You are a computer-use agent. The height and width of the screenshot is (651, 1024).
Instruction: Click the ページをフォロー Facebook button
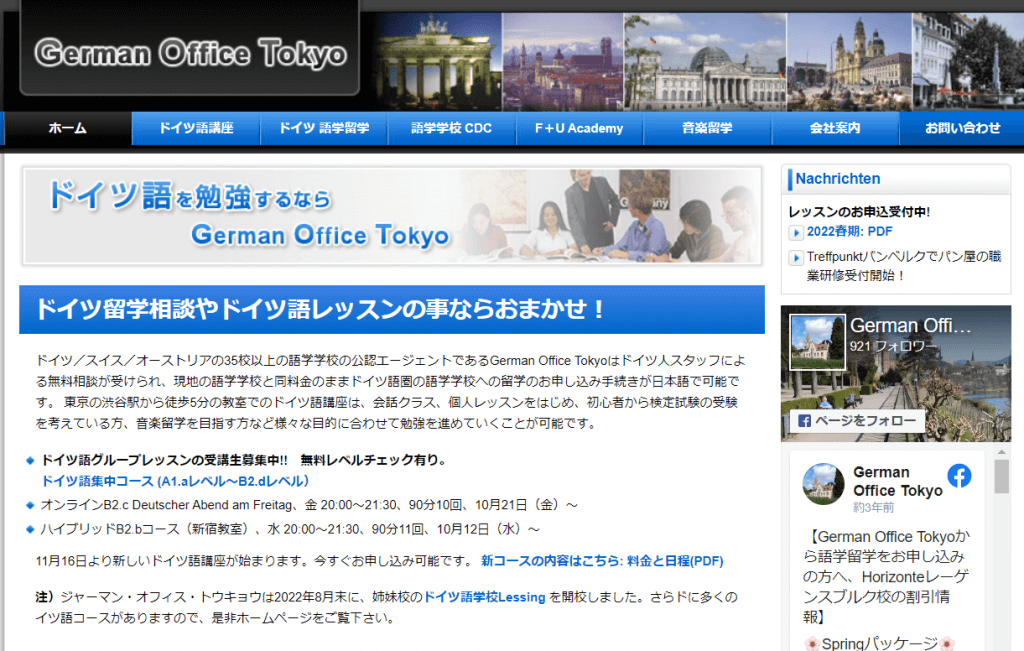pyautogui.click(x=857, y=421)
